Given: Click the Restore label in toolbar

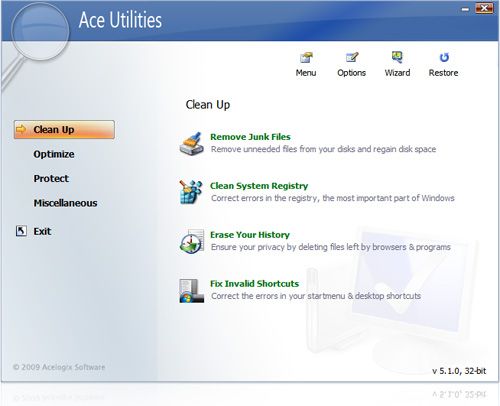Looking at the screenshot, I should [443, 73].
